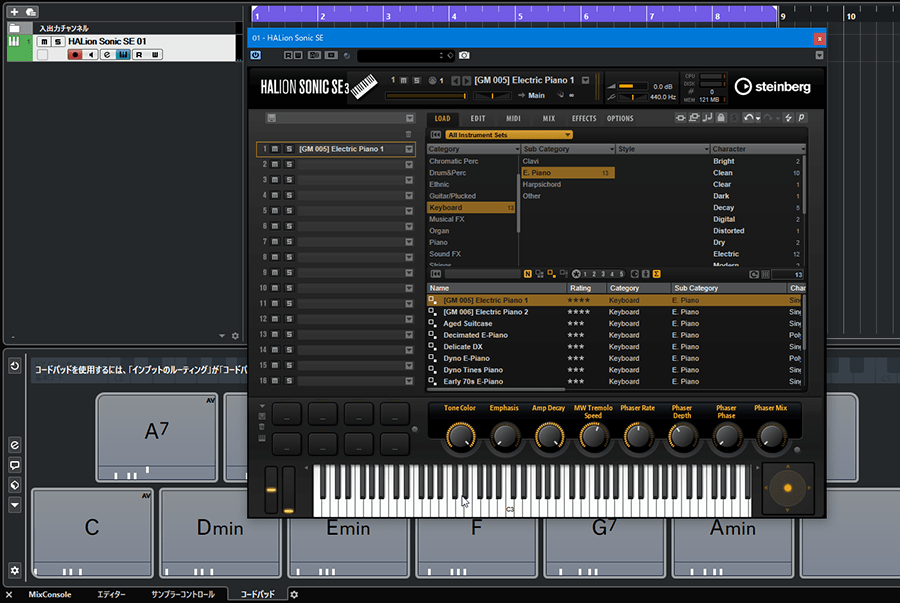
Task: Click the record enable button on HALion track
Action: (75, 55)
